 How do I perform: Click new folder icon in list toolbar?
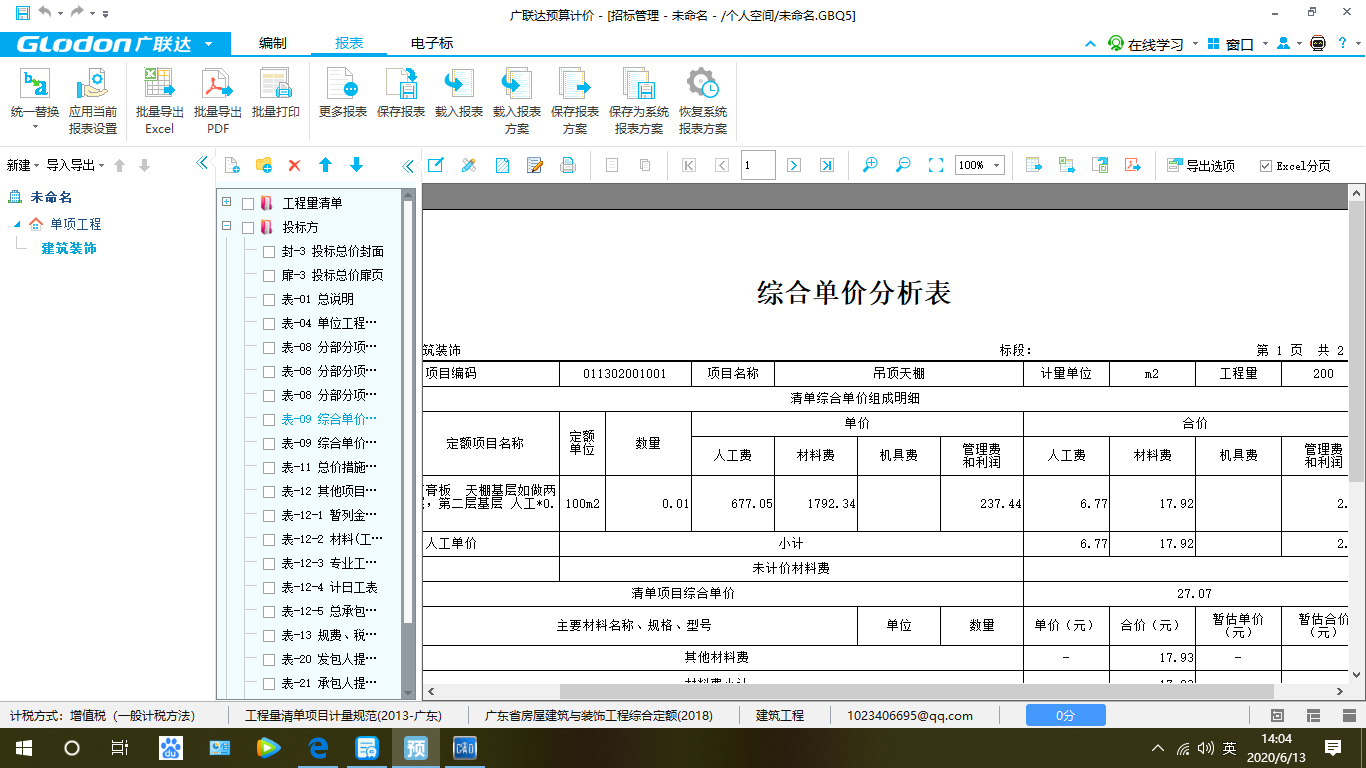tap(264, 165)
